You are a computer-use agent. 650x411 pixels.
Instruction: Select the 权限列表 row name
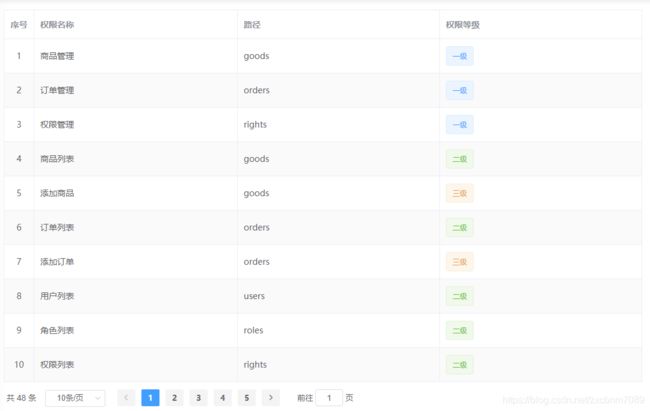57,365
